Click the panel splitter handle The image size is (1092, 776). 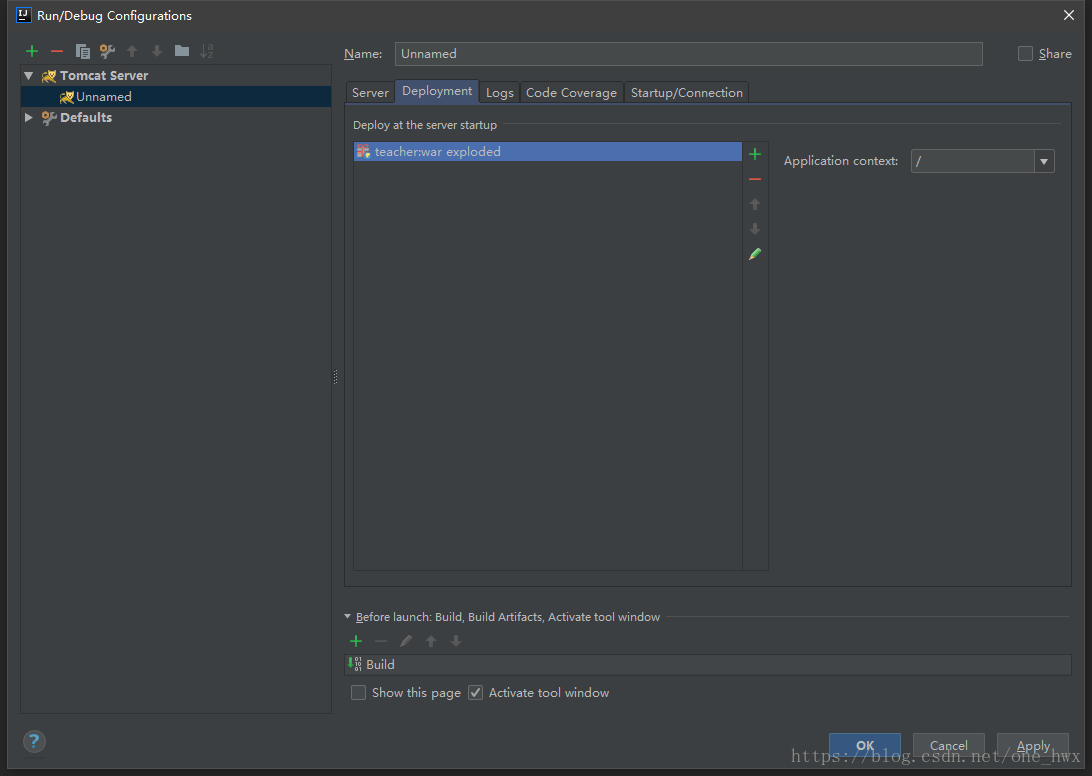[336, 377]
